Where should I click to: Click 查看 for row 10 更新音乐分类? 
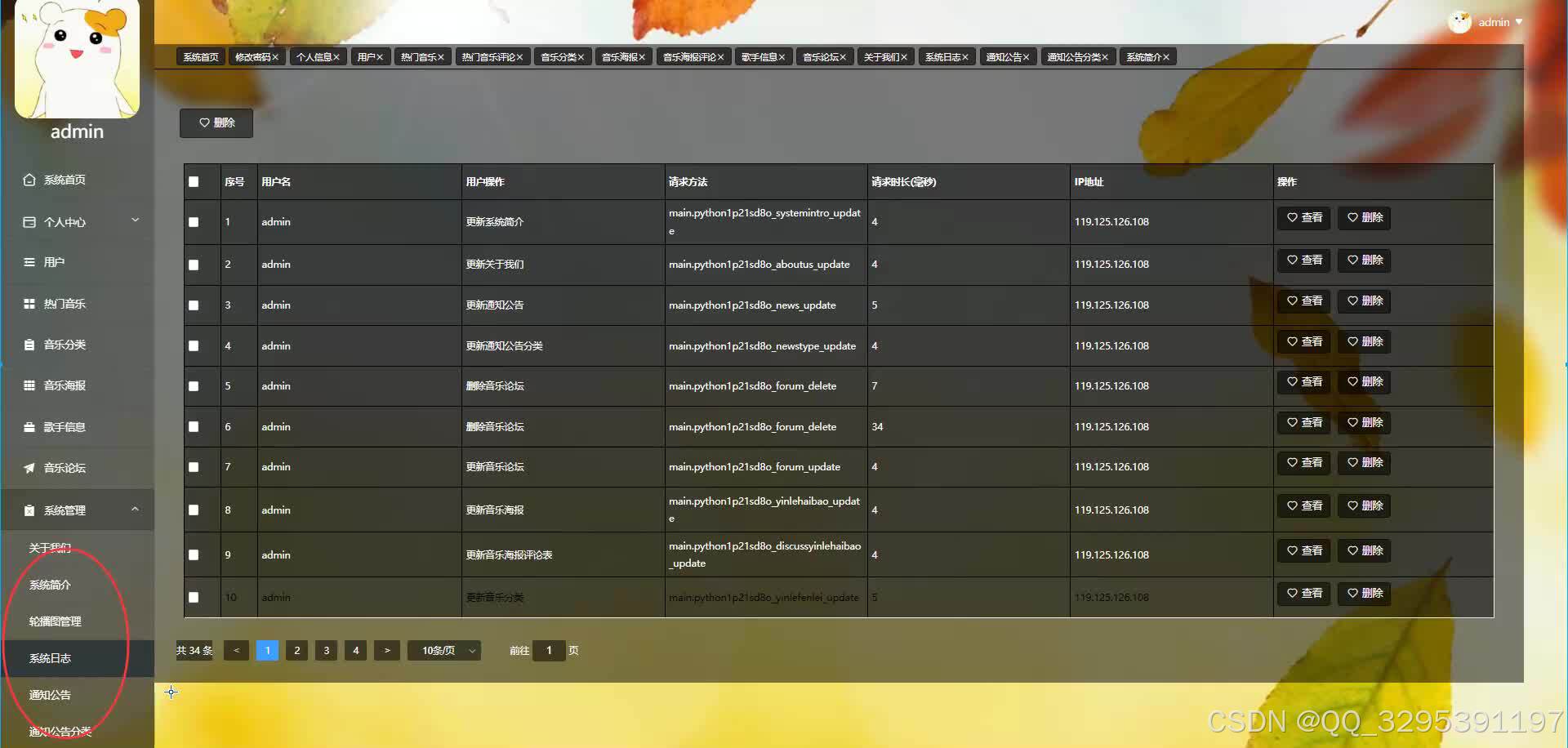[x=1304, y=594]
